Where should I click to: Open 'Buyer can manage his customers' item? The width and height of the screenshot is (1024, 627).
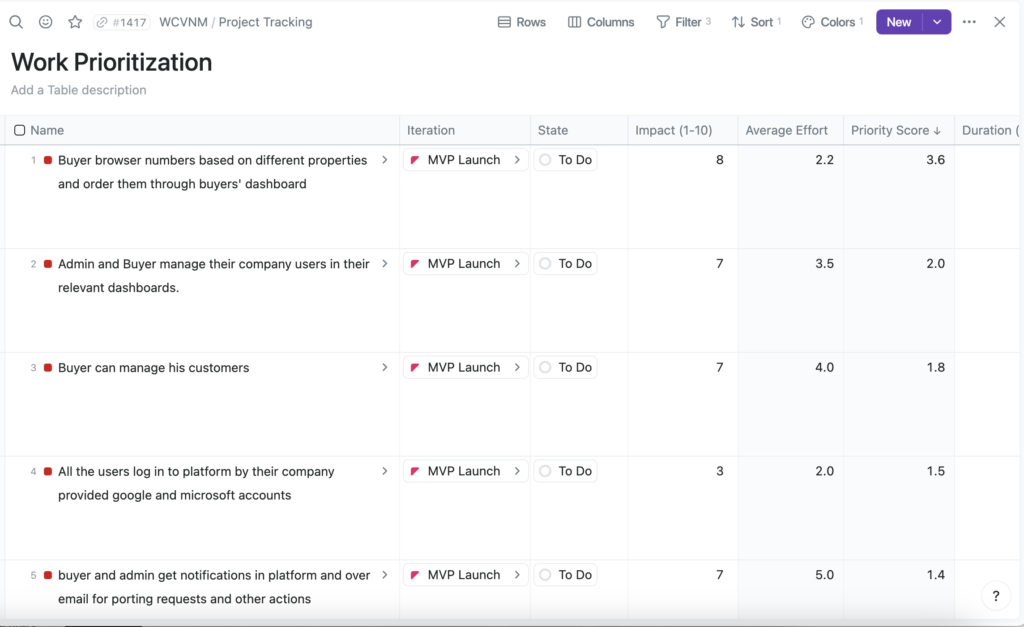coord(153,368)
